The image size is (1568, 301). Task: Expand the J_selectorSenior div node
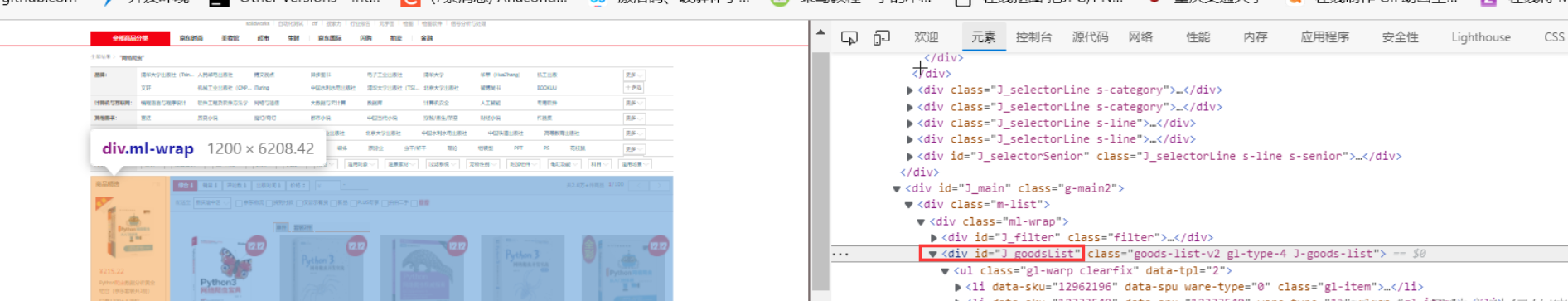910,156
